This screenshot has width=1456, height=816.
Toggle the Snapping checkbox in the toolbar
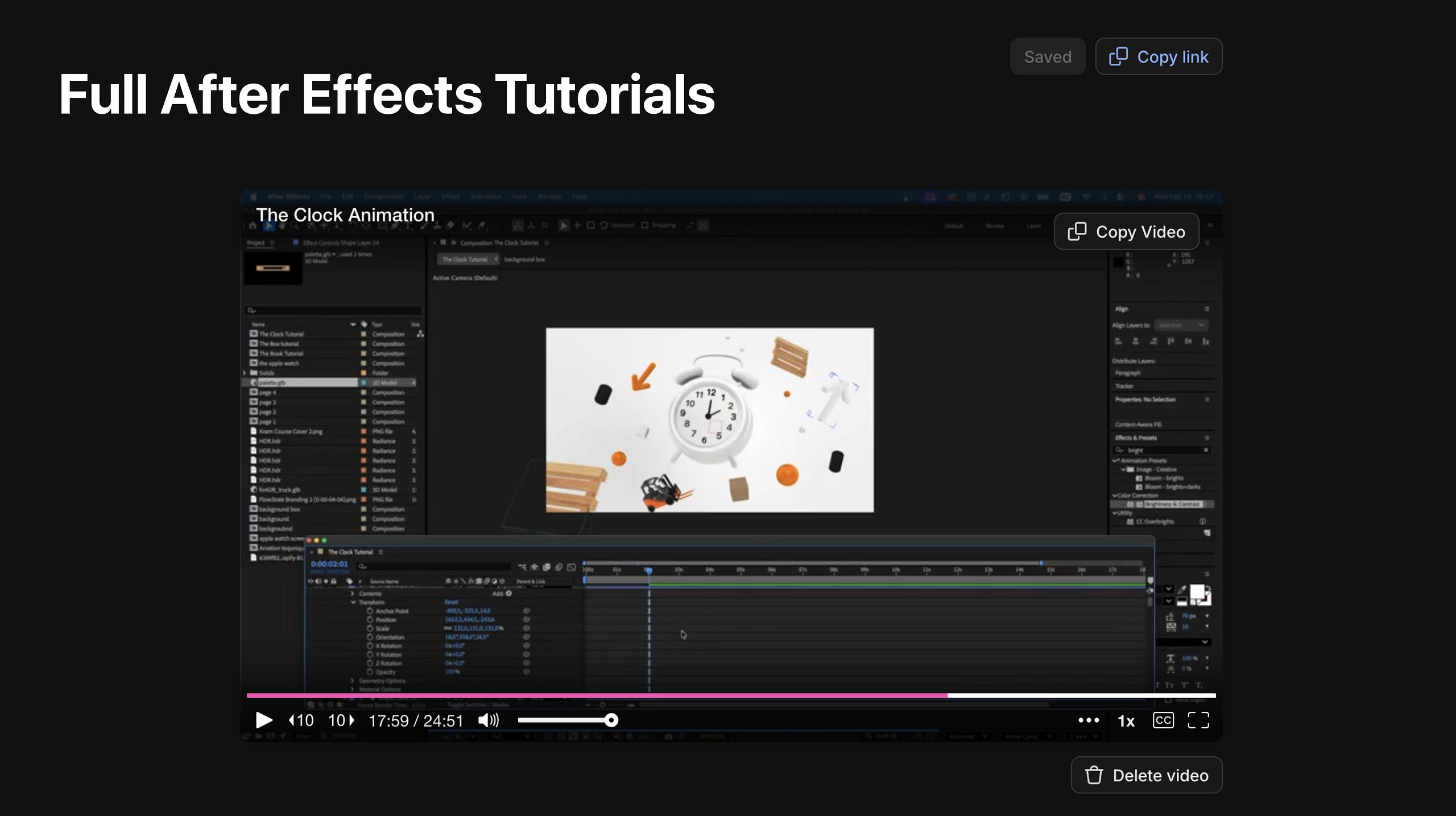[644, 225]
